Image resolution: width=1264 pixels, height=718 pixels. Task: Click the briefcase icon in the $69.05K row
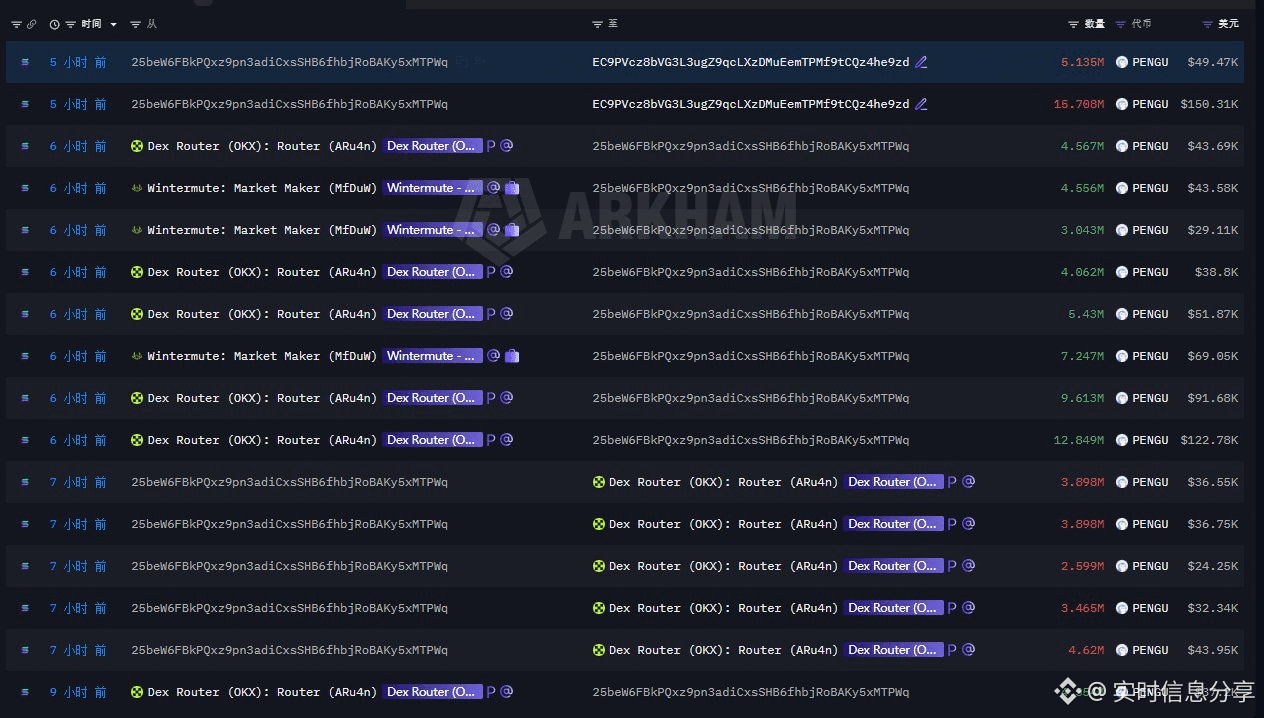(512, 356)
